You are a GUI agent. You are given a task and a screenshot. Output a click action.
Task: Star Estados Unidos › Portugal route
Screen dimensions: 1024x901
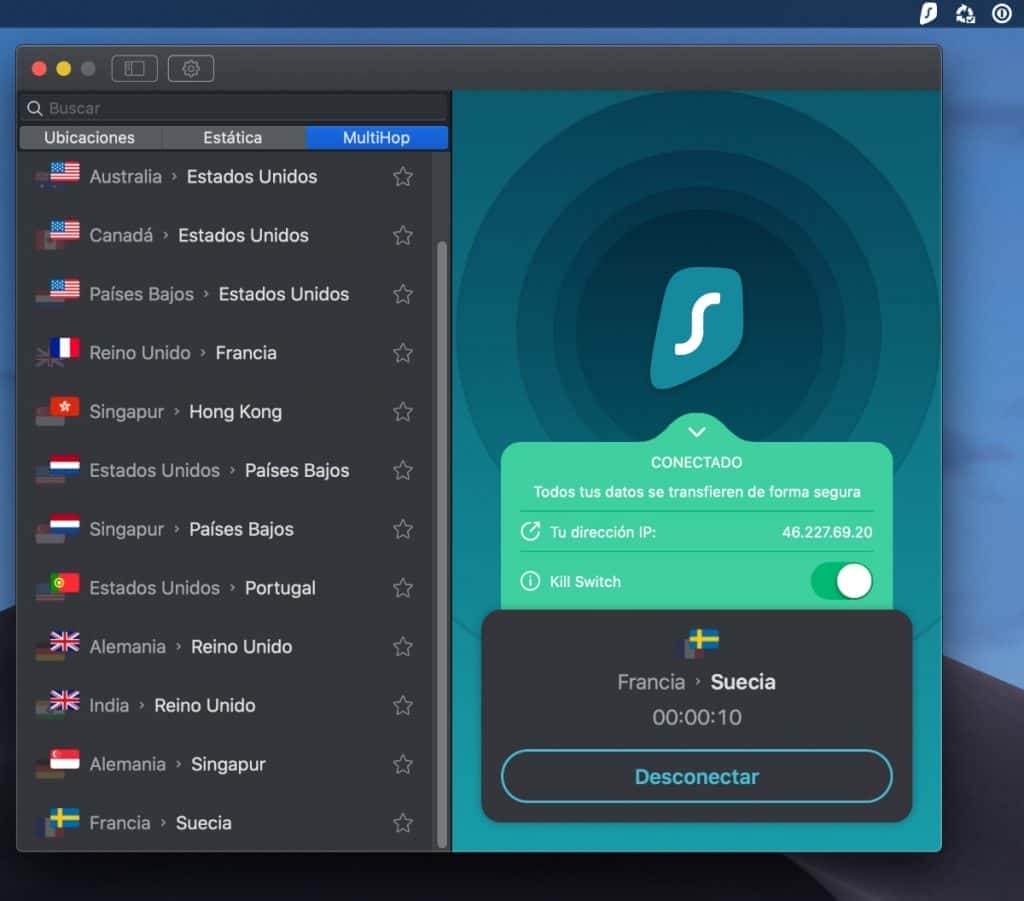403,588
